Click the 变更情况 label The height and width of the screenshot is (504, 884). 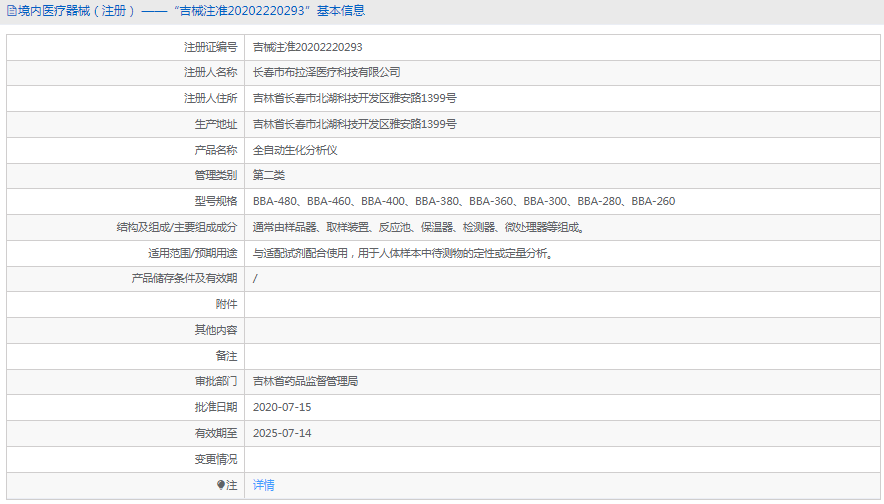[216, 459]
